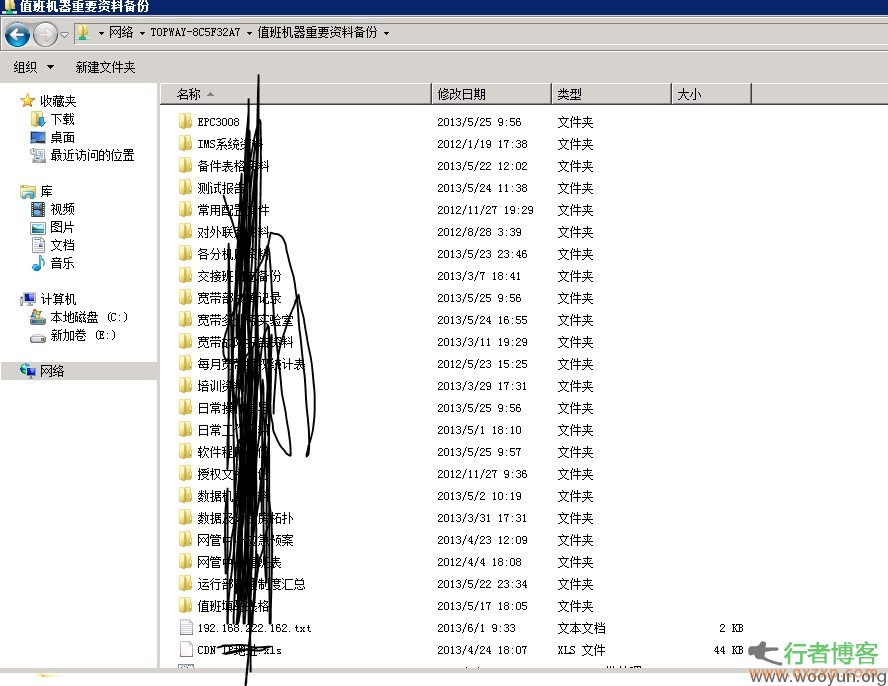The height and width of the screenshot is (686, 888).
Task: Click the folder icon in the address bar
Action: click(83, 33)
